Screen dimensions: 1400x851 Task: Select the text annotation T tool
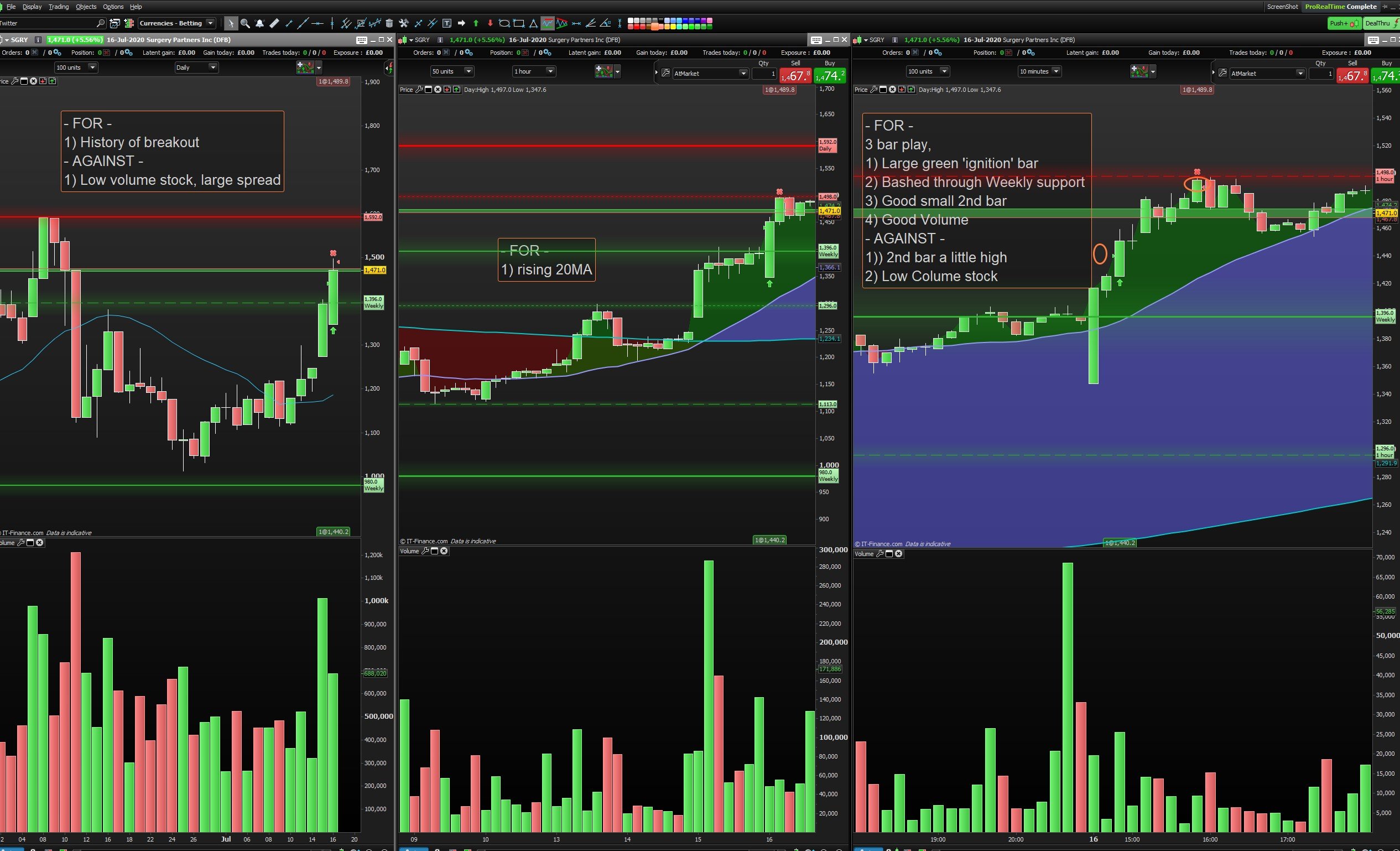447,23
